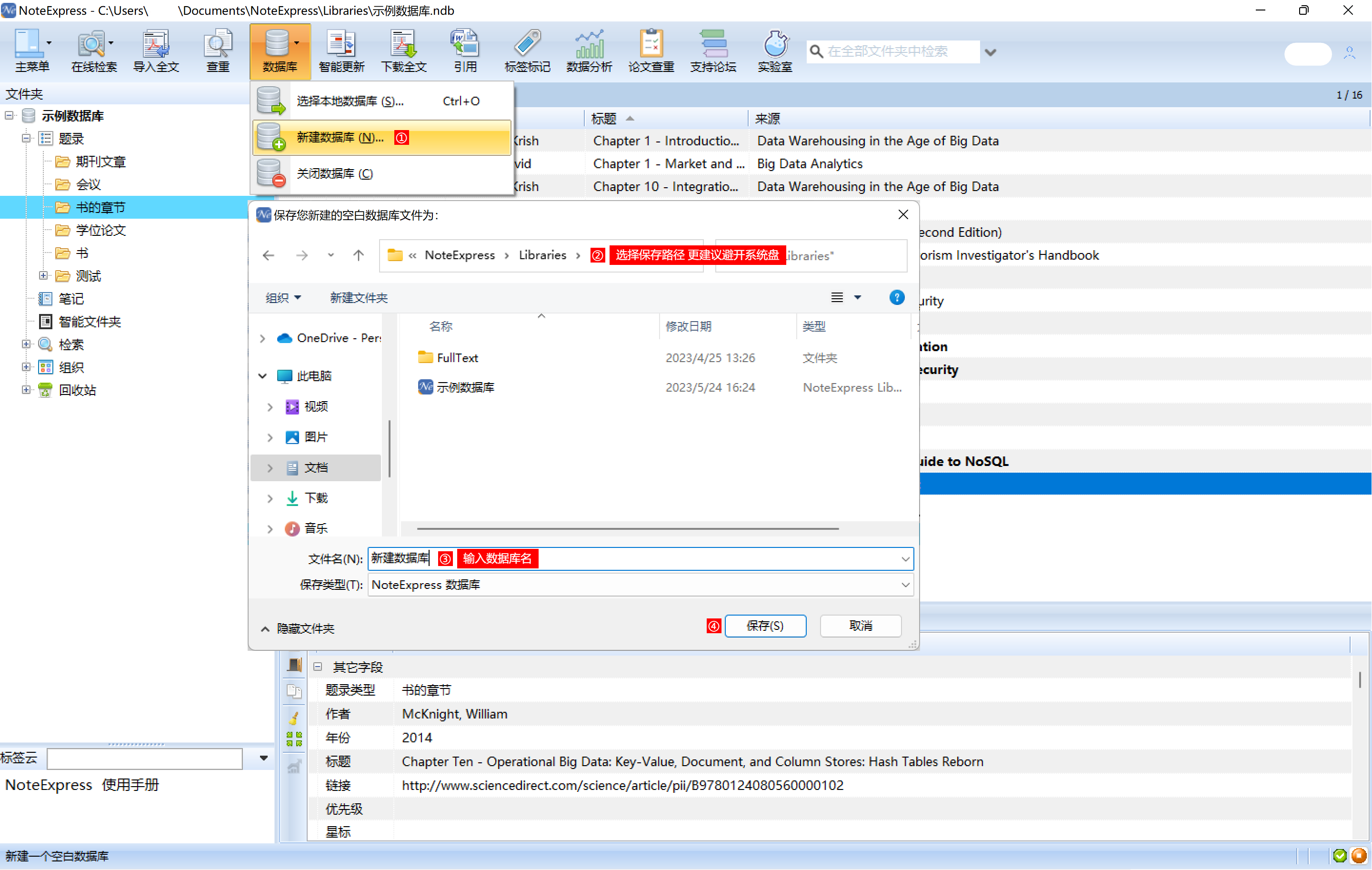Click the 文件名 input field
The width and height of the screenshot is (1372, 870).
point(641,559)
